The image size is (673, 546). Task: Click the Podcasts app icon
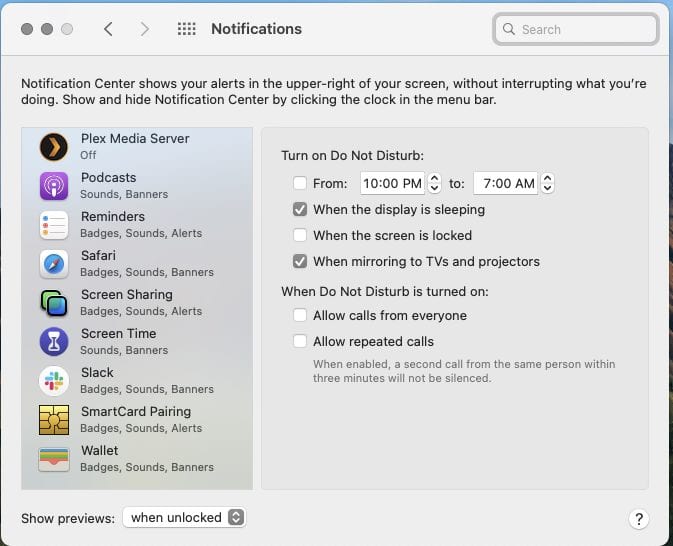coord(53,186)
